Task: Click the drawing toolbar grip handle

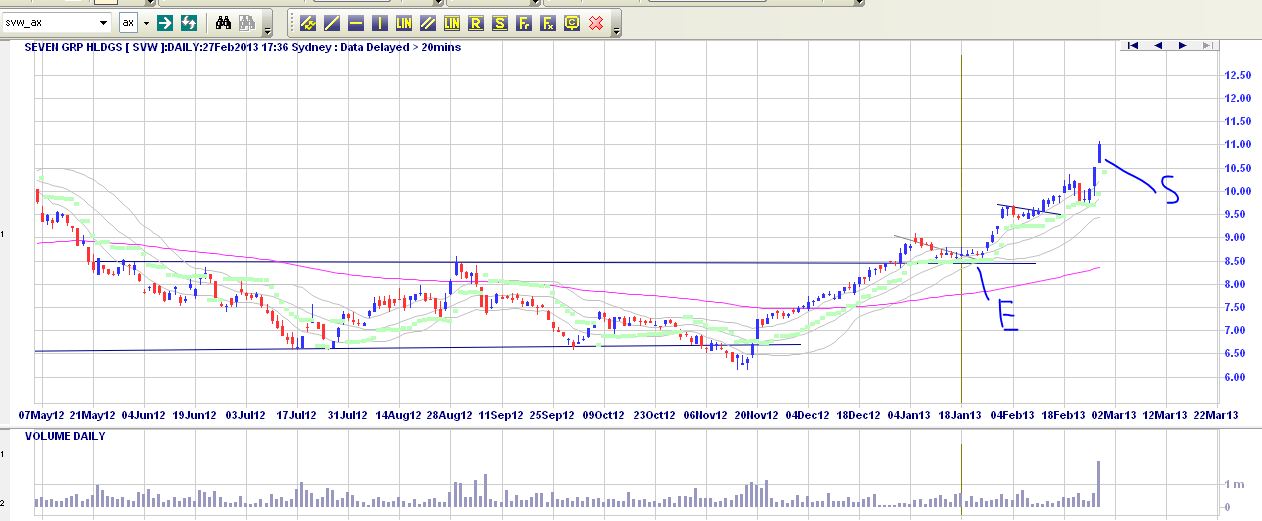Action: 291,22
